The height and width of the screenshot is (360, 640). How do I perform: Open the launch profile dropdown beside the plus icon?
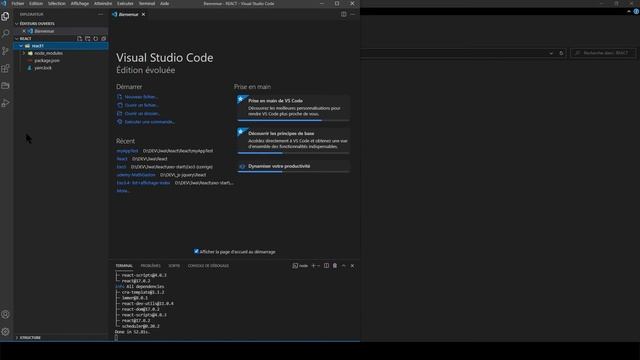click(x=318, y=266)
